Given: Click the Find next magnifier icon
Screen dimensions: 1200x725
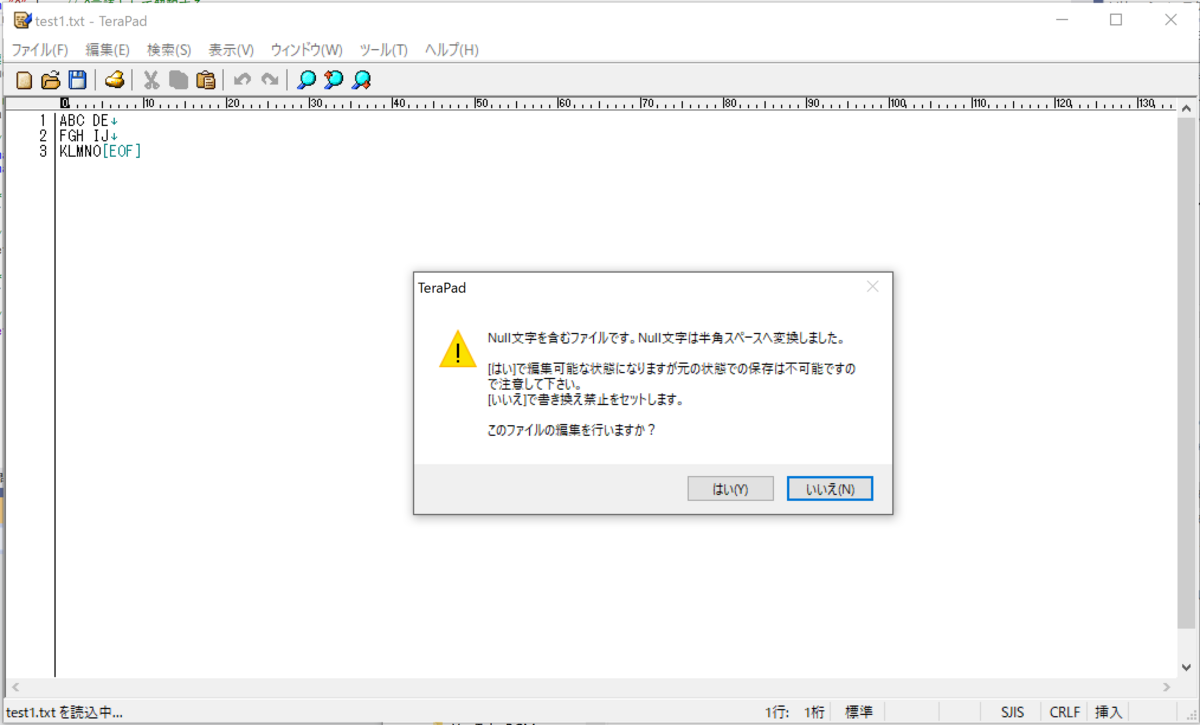Looking at the screenshot, I should click(x=362, y=80).
